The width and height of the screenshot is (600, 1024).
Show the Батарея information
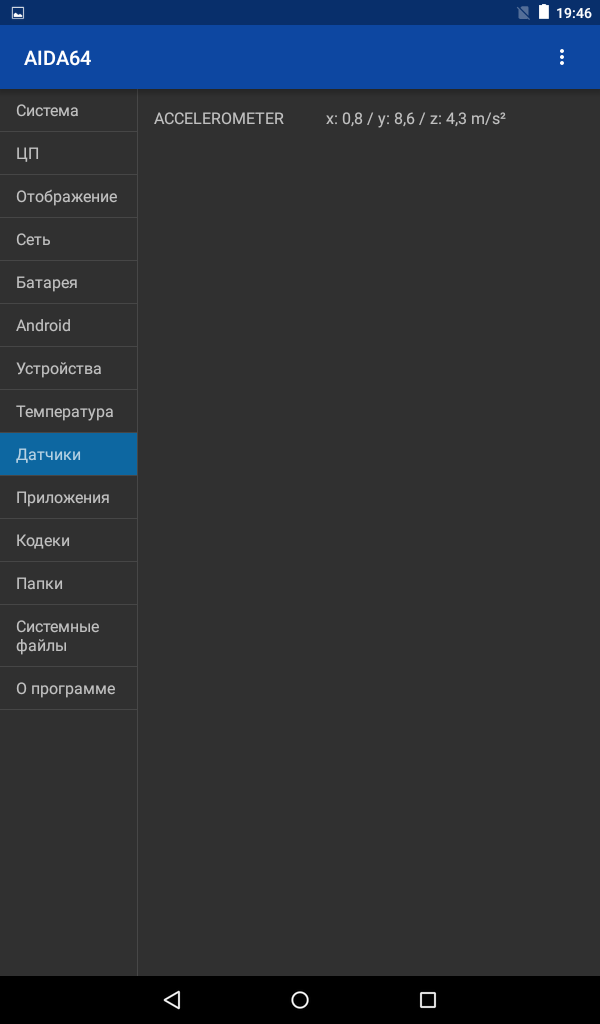coord(69,283)
